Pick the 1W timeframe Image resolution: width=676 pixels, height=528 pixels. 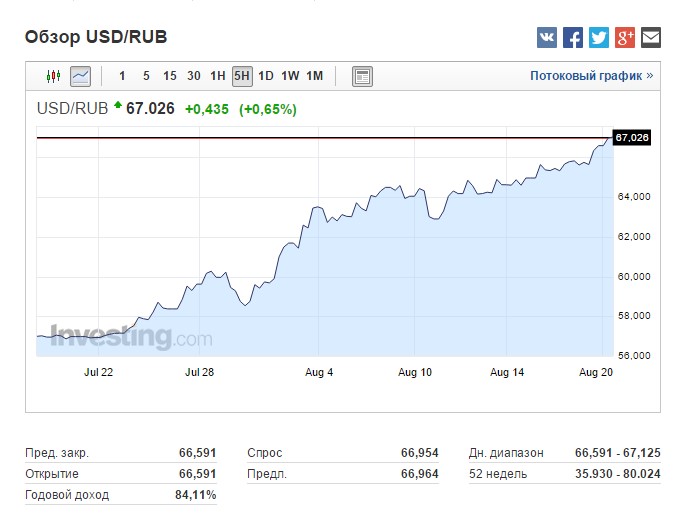click(x=290, y=76)
